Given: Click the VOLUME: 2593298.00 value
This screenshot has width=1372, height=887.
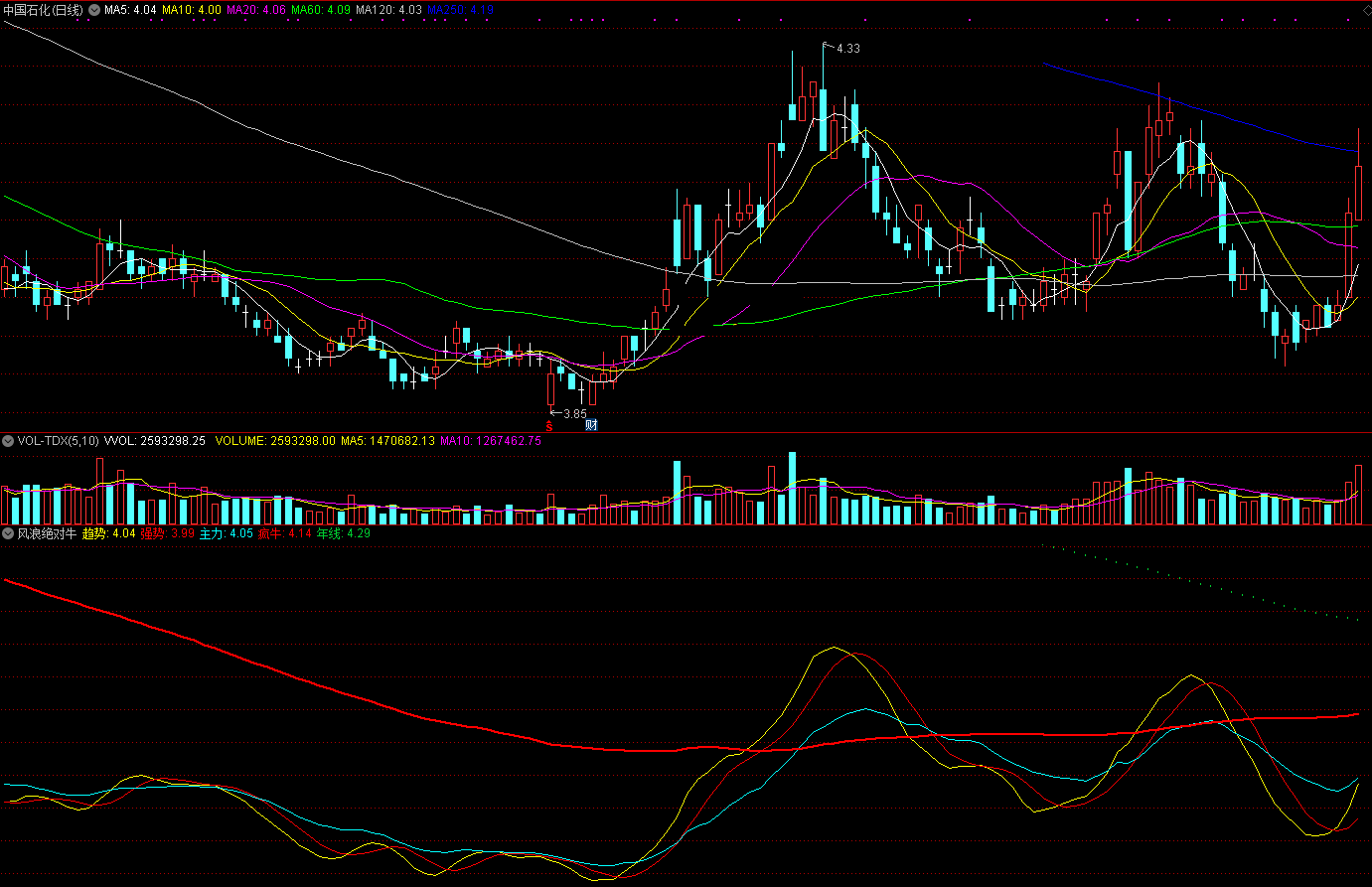Looking at the screenshot, I should click(x=275, y=441).
